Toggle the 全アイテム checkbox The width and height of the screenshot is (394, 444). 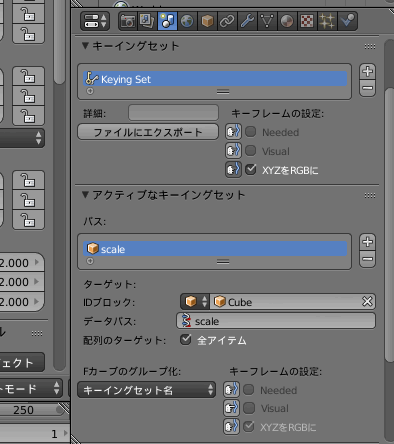185,340
